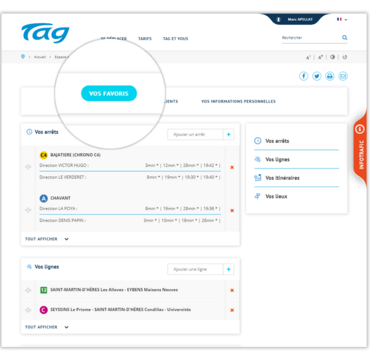
Task: Click the clock icon in the Vos arrêts header
Action: [x=29, y=132]
